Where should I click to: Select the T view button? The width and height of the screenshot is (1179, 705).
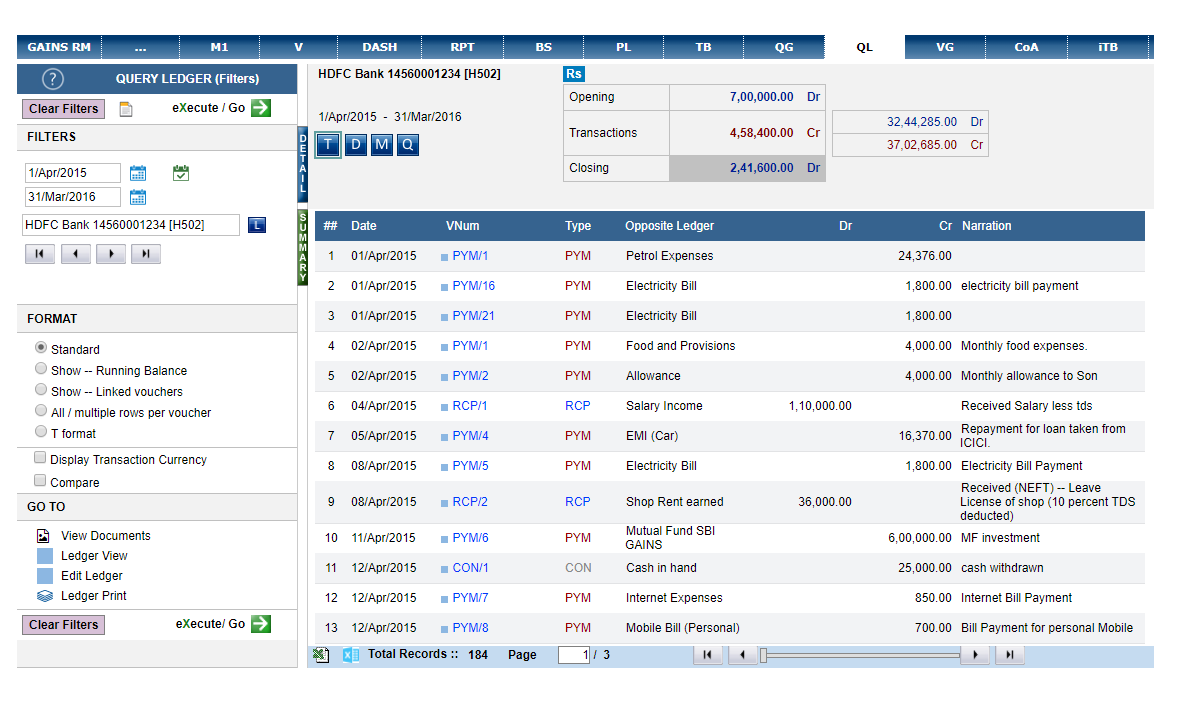(328, 144)
